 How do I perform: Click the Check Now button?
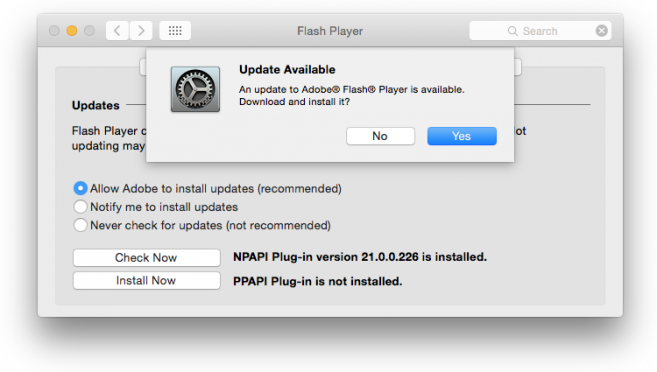coord(146,258)
